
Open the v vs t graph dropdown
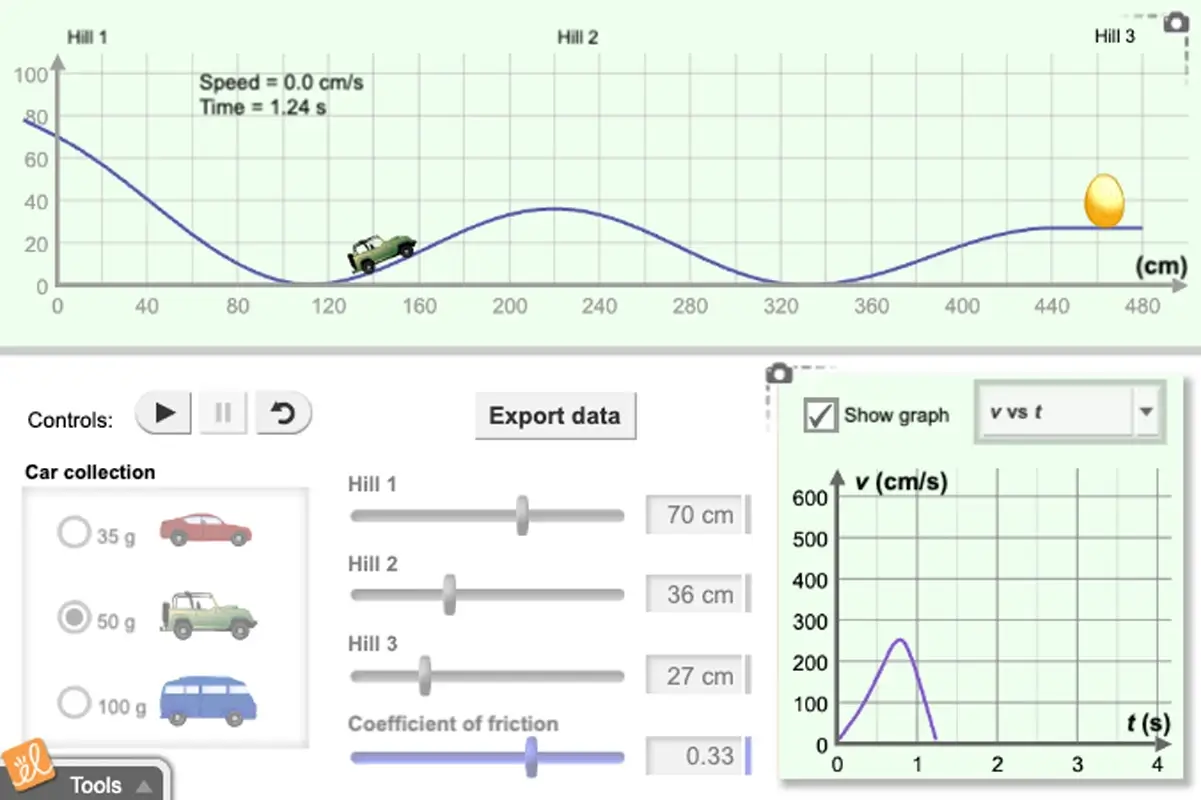pos(1146,410)
